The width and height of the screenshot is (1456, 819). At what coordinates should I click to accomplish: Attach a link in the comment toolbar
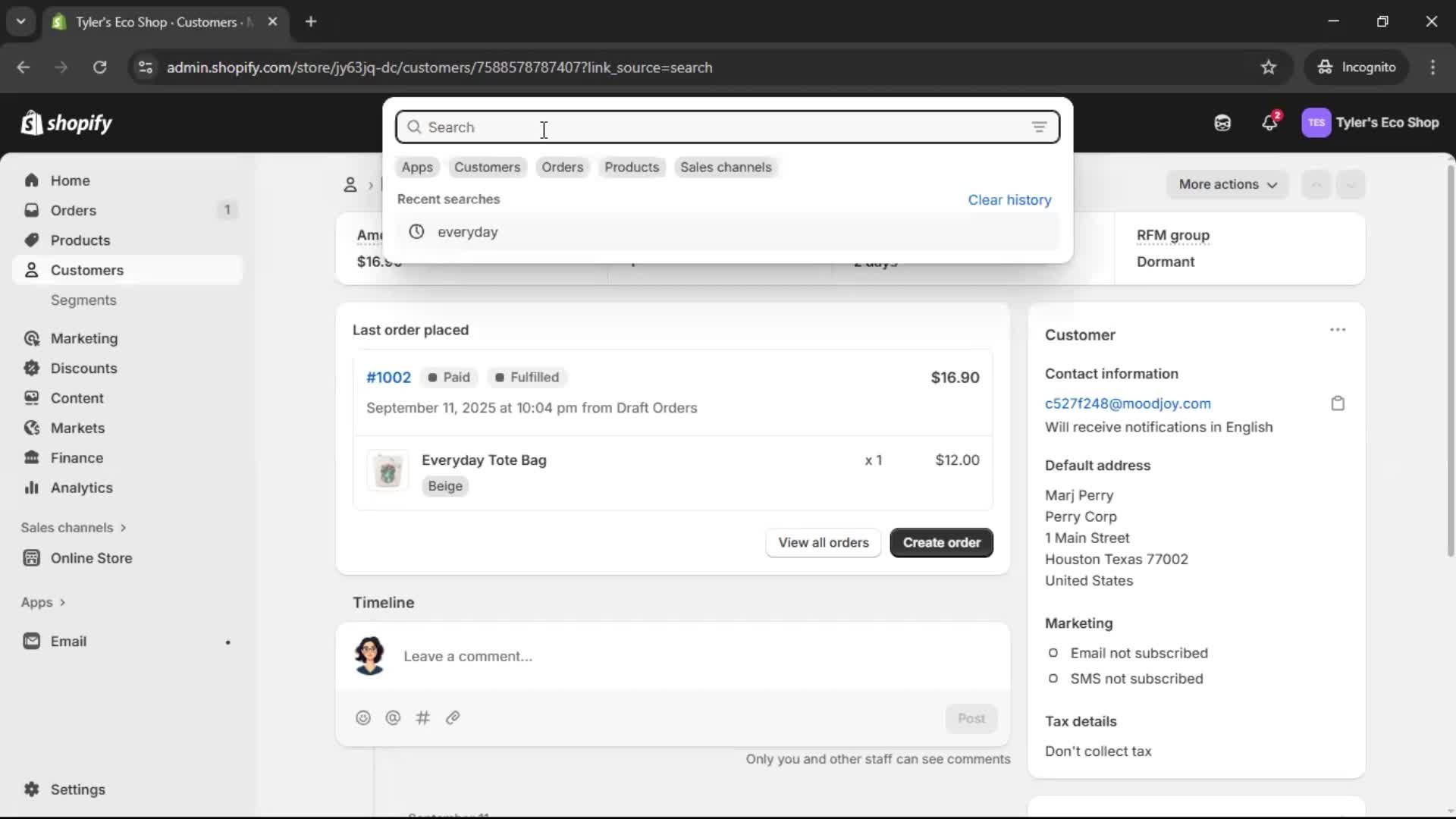pos(453,717)
